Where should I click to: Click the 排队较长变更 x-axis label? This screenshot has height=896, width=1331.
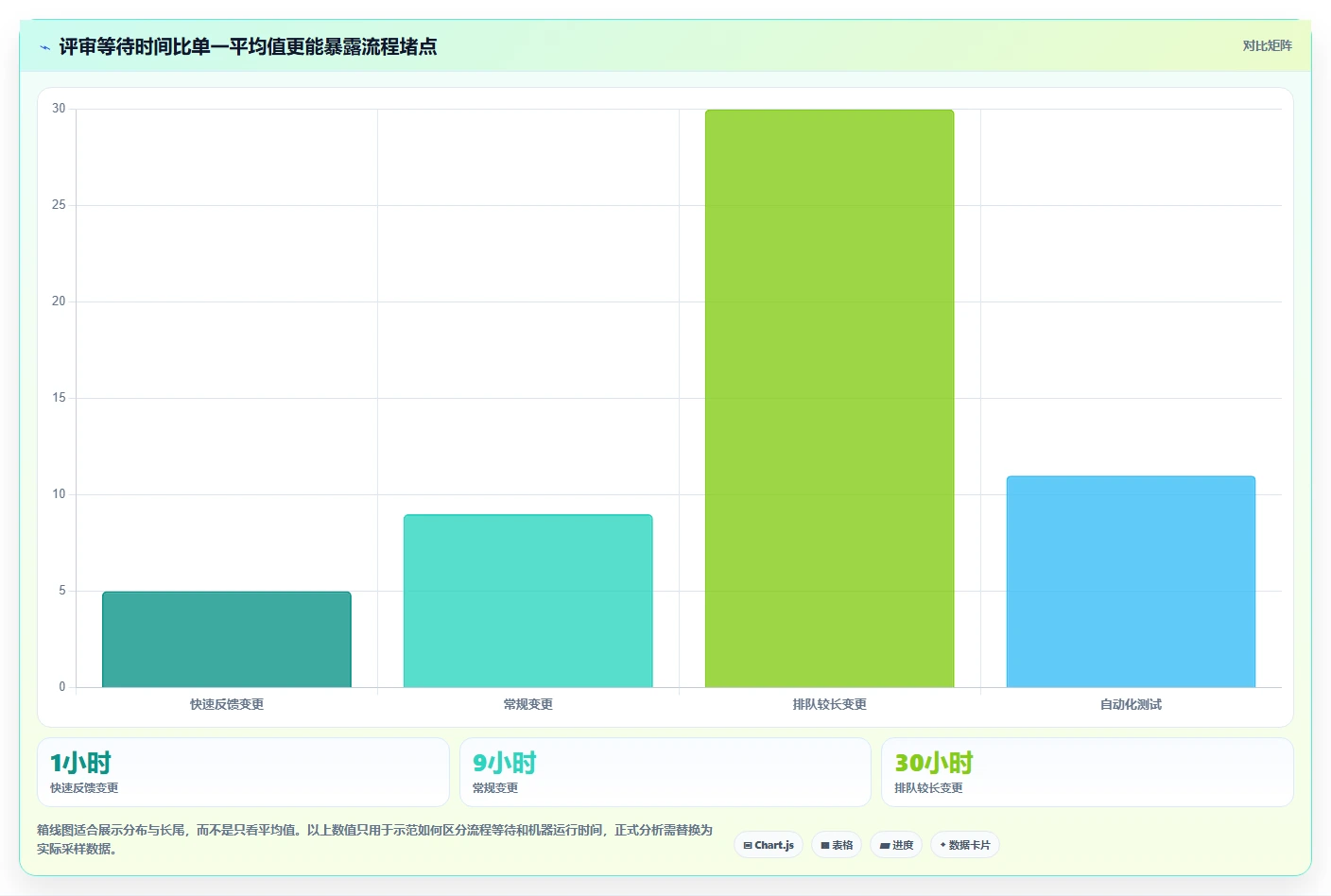pos(829,704)
